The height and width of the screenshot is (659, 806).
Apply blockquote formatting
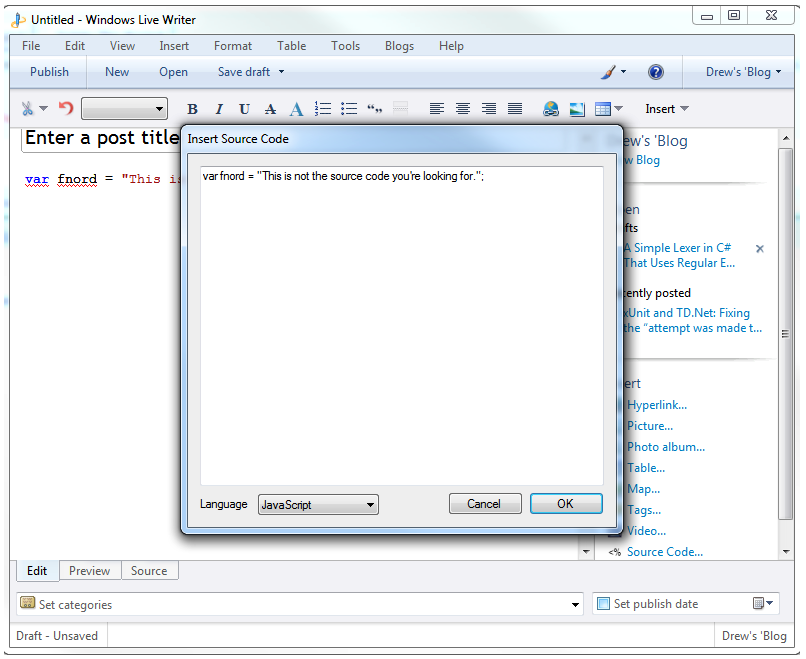pos(375,108)
